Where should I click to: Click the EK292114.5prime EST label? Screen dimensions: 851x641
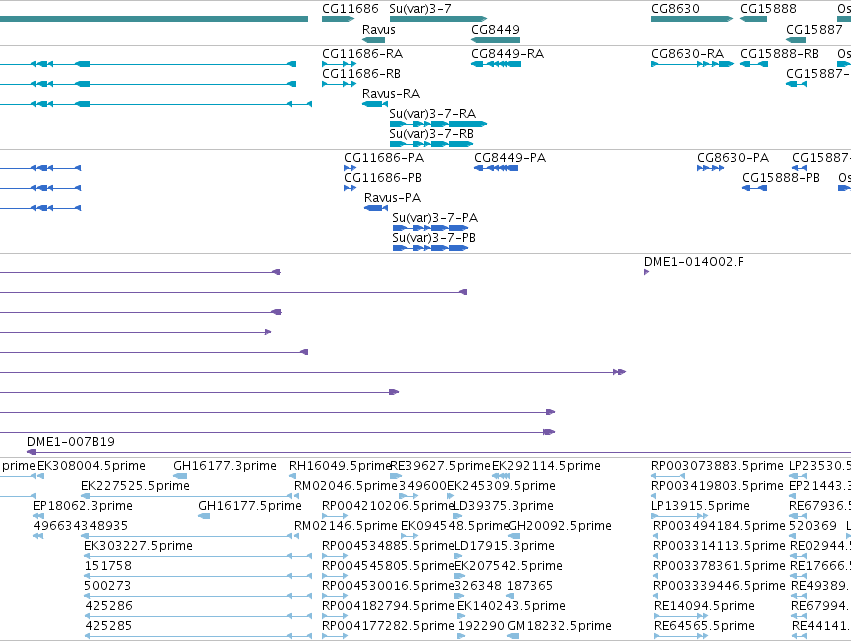[546, 466]
